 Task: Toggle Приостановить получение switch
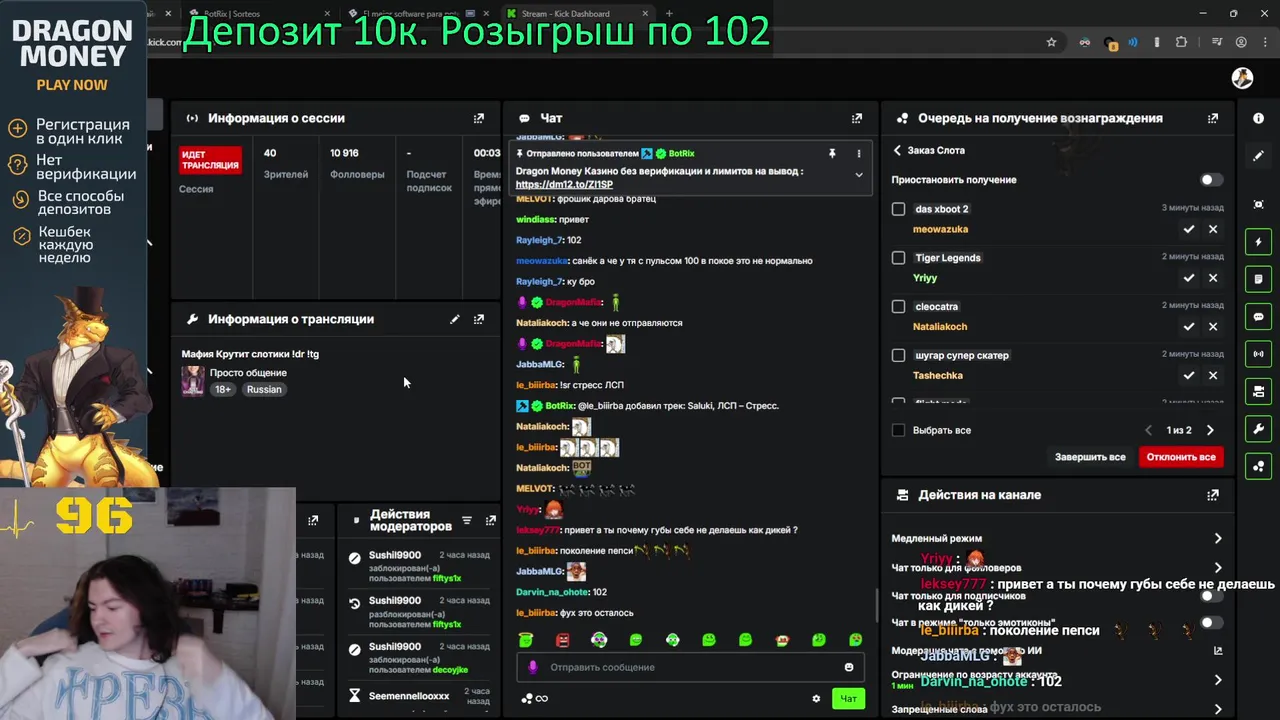point(1210,180)
